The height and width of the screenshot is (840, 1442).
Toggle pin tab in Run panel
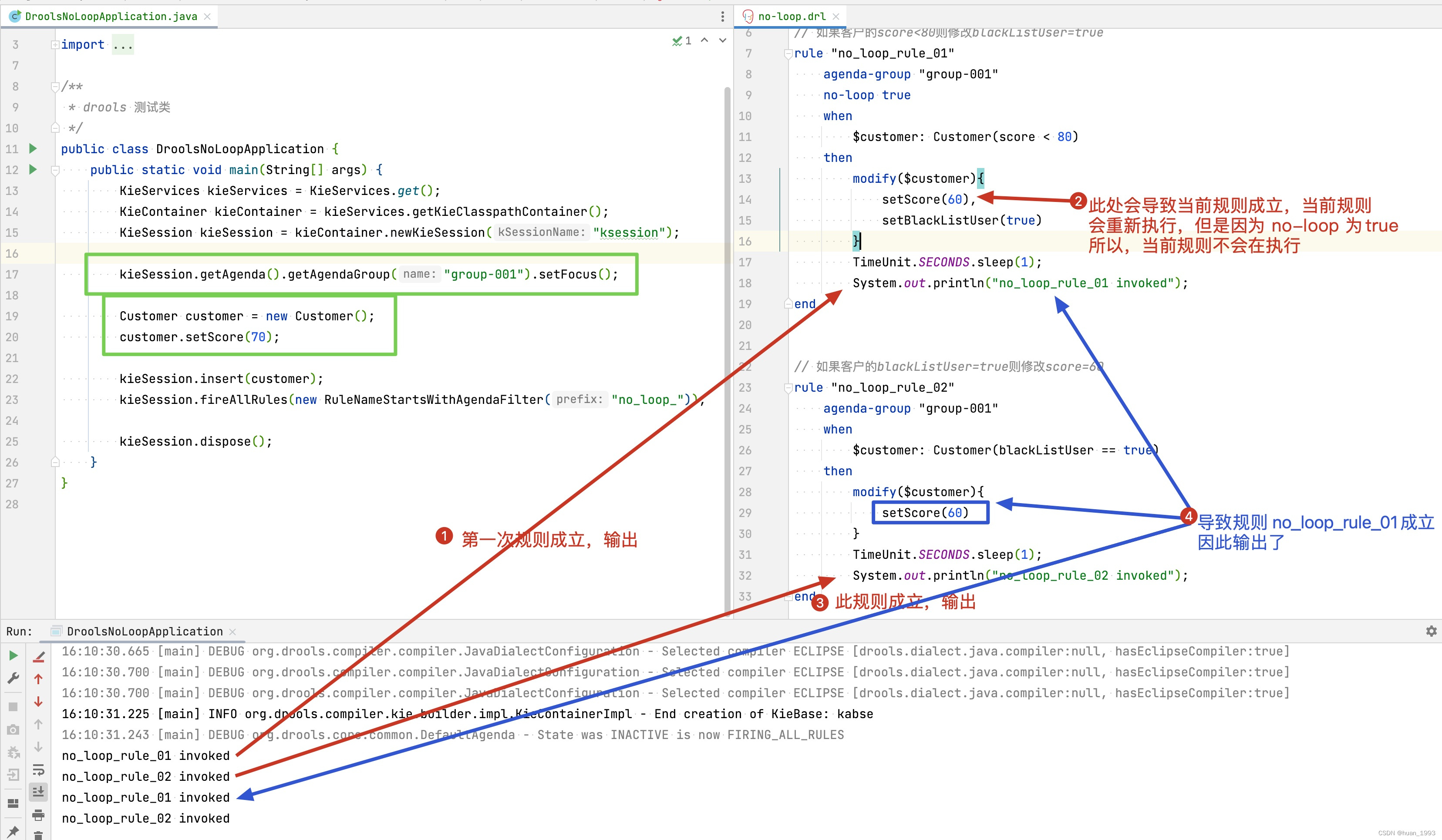[13, 831]
